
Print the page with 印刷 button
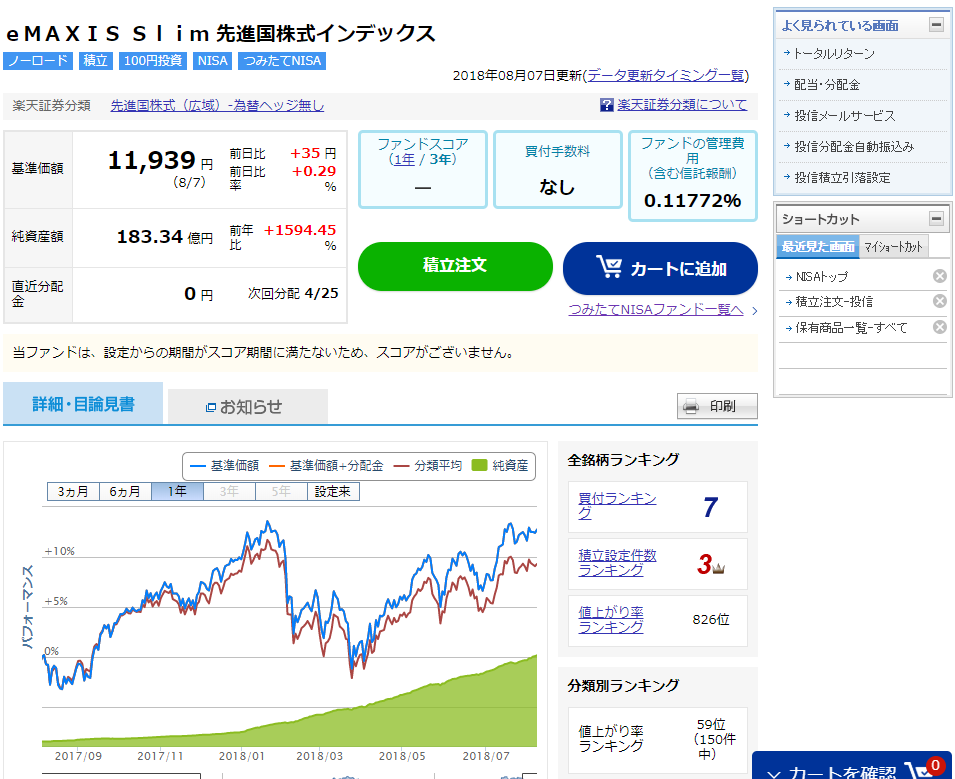tap(717, 406)
